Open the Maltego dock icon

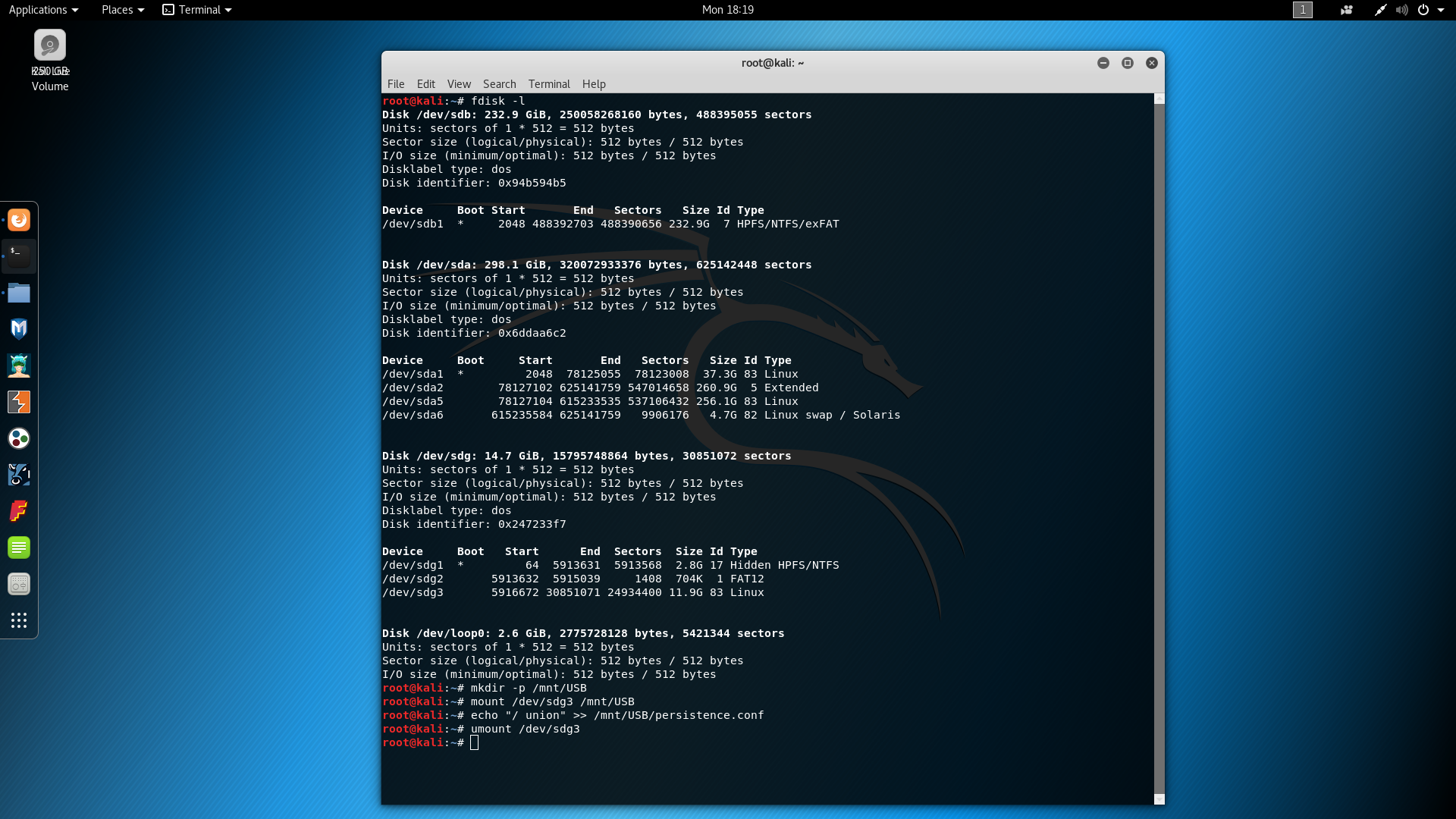(x=19, y=438)
